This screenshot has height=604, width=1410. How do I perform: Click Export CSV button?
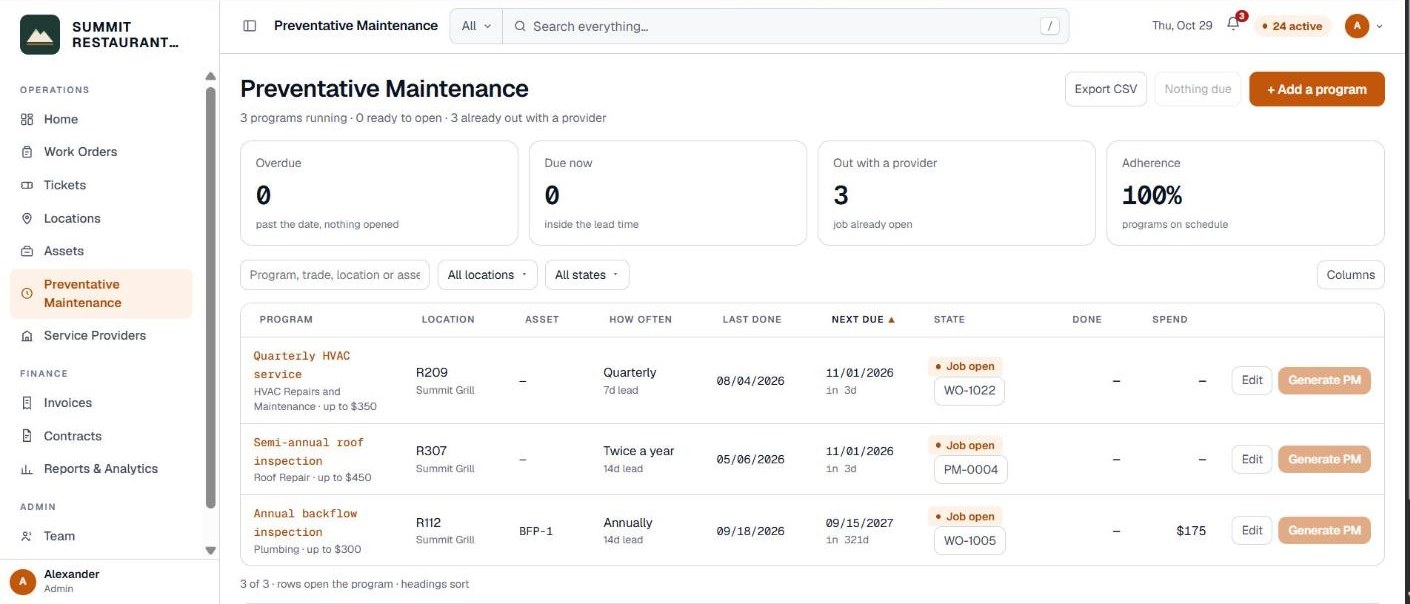[1106, 89]
